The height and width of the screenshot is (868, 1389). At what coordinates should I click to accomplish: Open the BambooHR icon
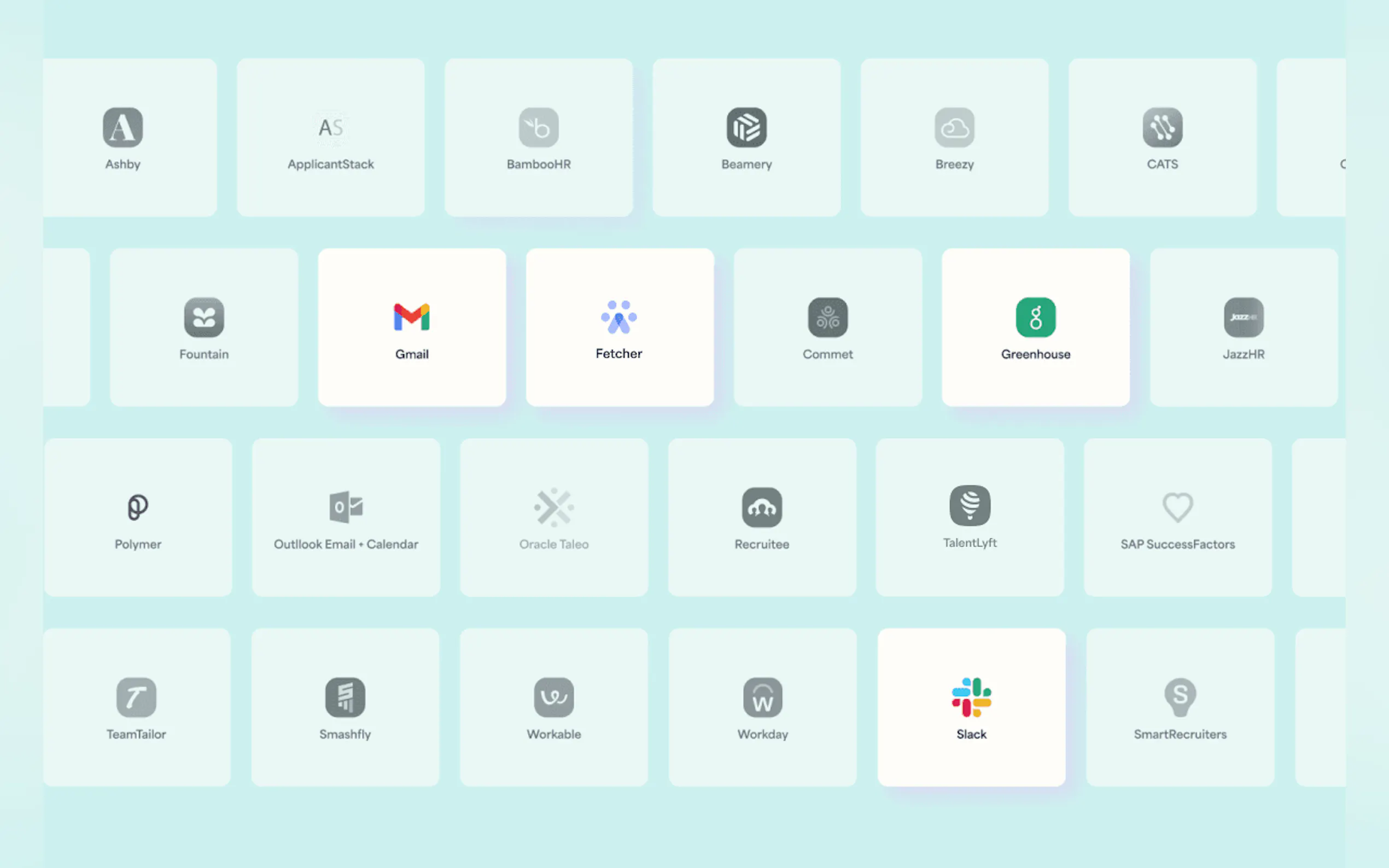point(539,127)
